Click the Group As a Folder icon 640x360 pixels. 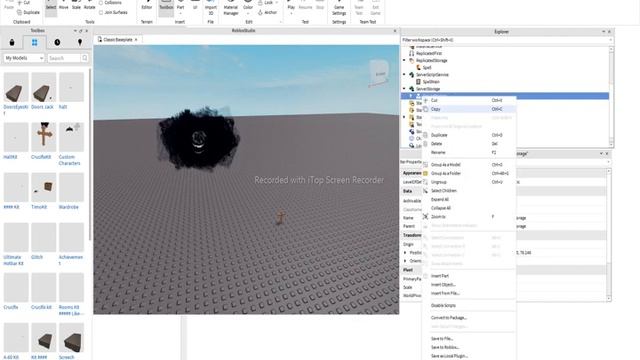point(425,173)
